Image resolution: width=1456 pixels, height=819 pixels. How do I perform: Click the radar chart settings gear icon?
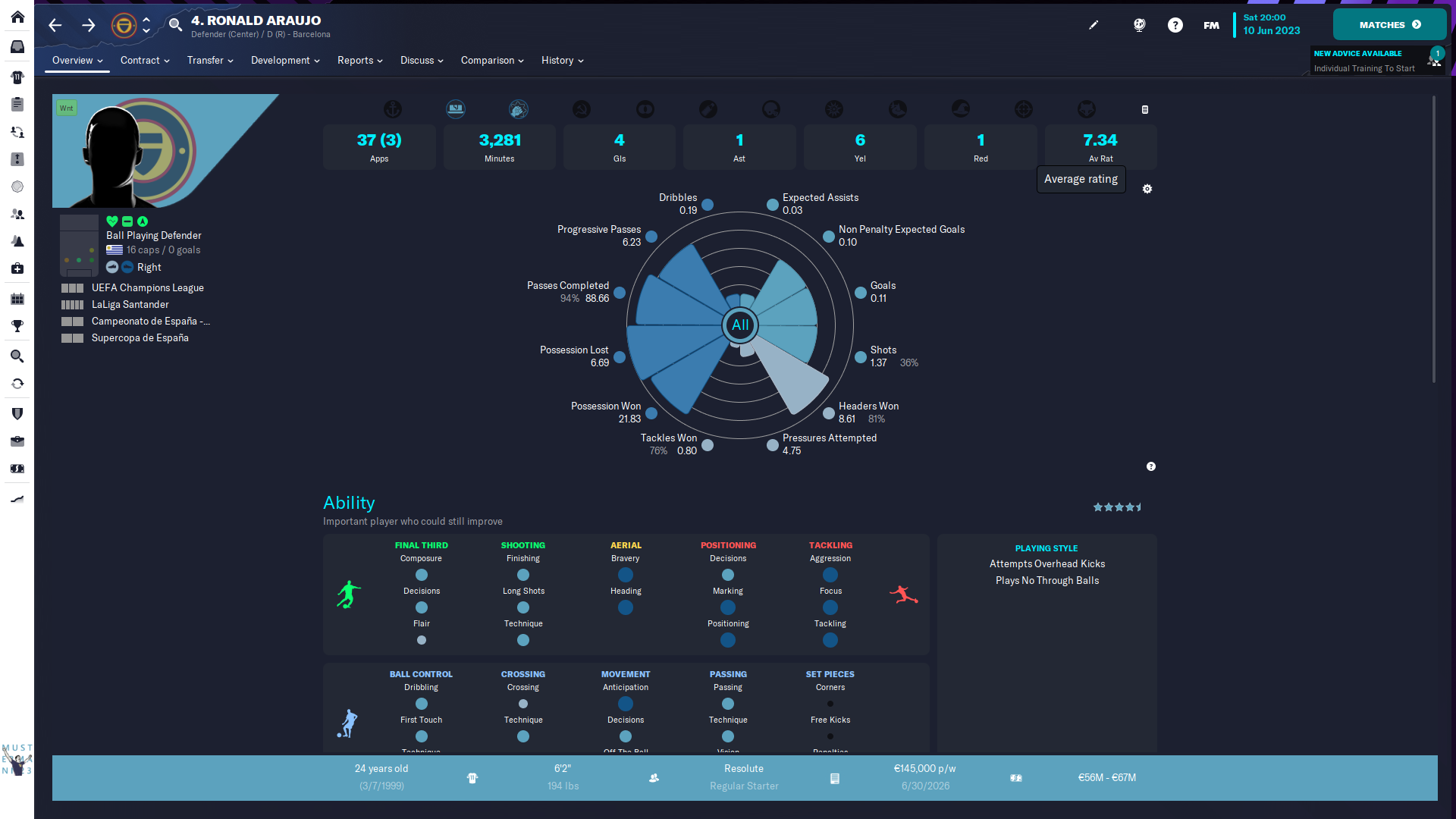(1147, 189)
